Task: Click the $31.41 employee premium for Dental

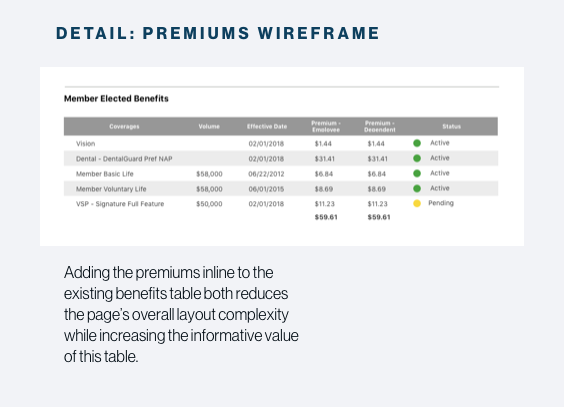Action: (325, 159)
